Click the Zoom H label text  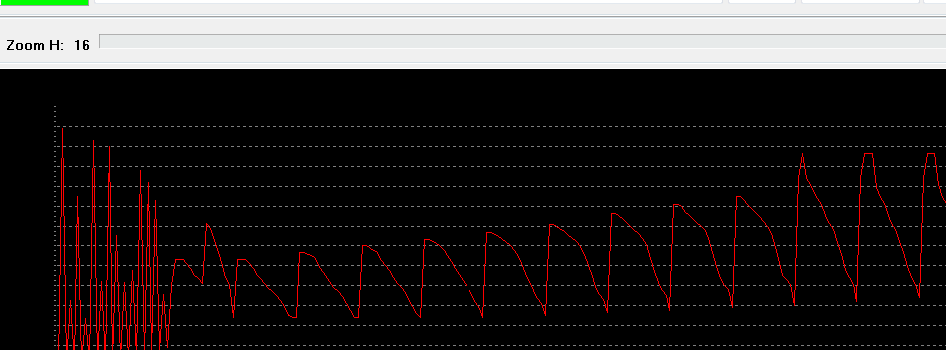click(35, 45)
